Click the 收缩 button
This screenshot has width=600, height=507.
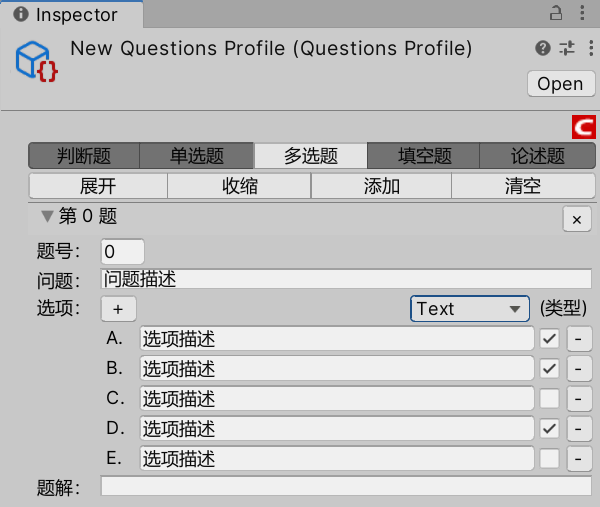(240, 186)
